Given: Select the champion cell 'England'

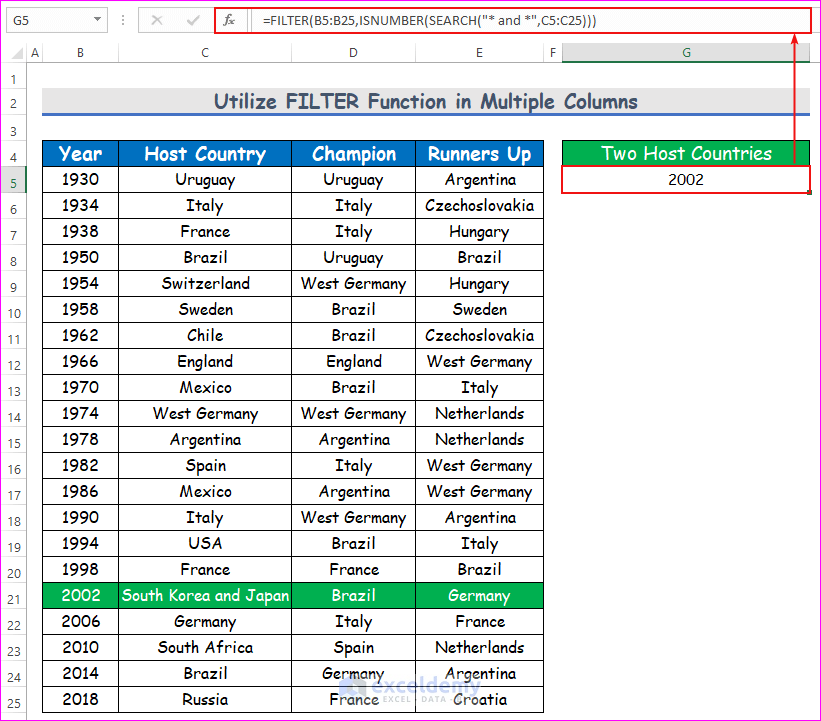Looking at the screenshot, I should (353, 361).
